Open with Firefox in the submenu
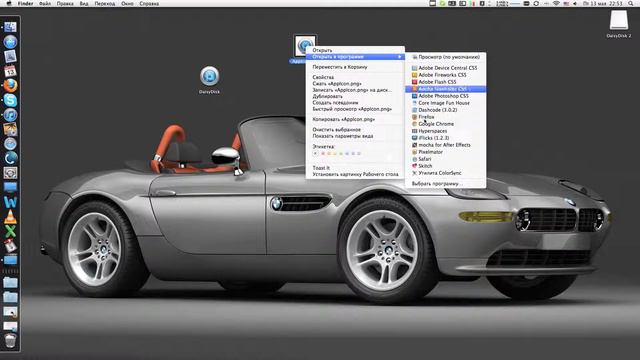The height and width of the screenshot is (360, 640). 446,117
